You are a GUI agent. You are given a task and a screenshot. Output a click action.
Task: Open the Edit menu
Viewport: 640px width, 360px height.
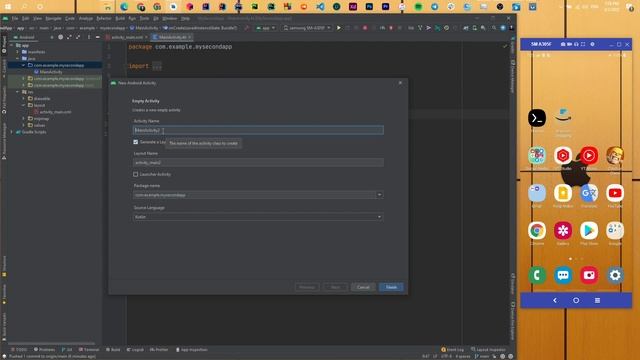(25, 18)
